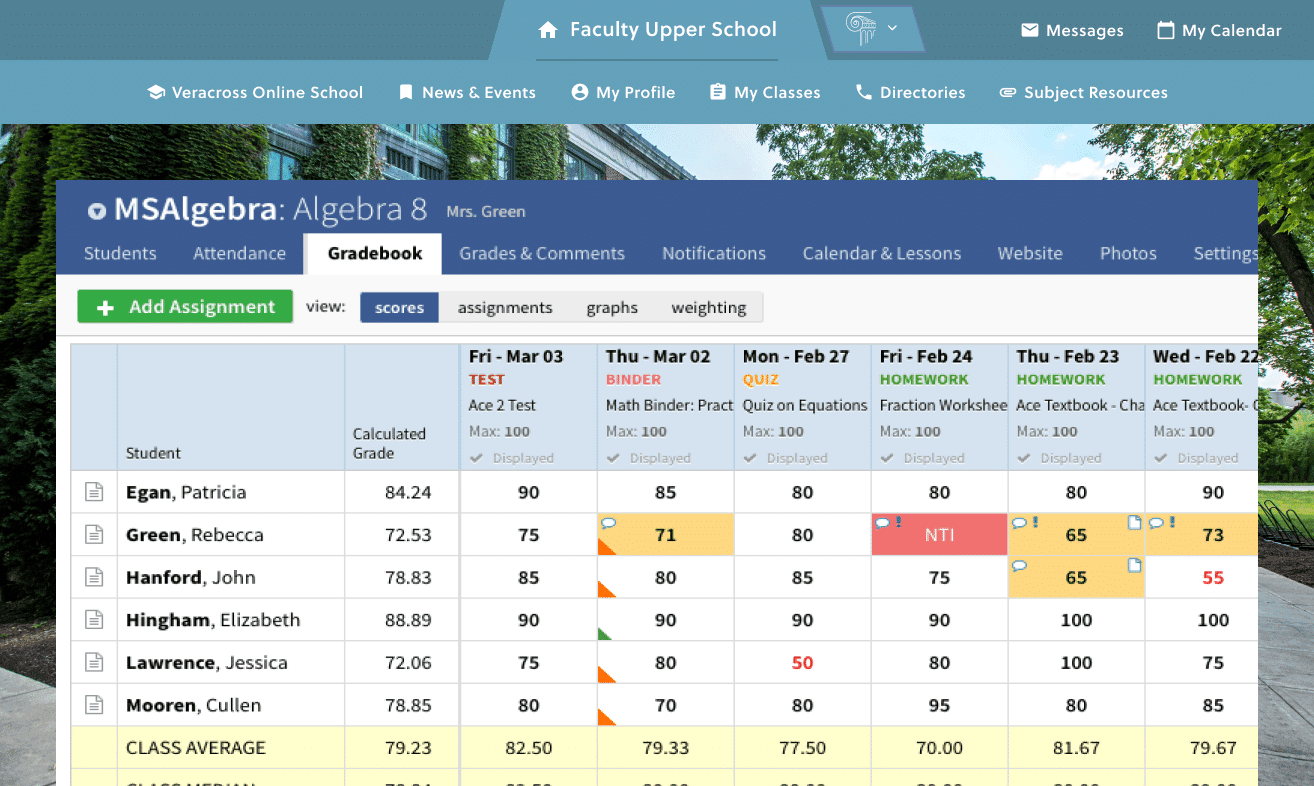Image resolution: width=1314 pixels, height=786 pixels.
Task: Open My Classes link
Action: (765, 92)
